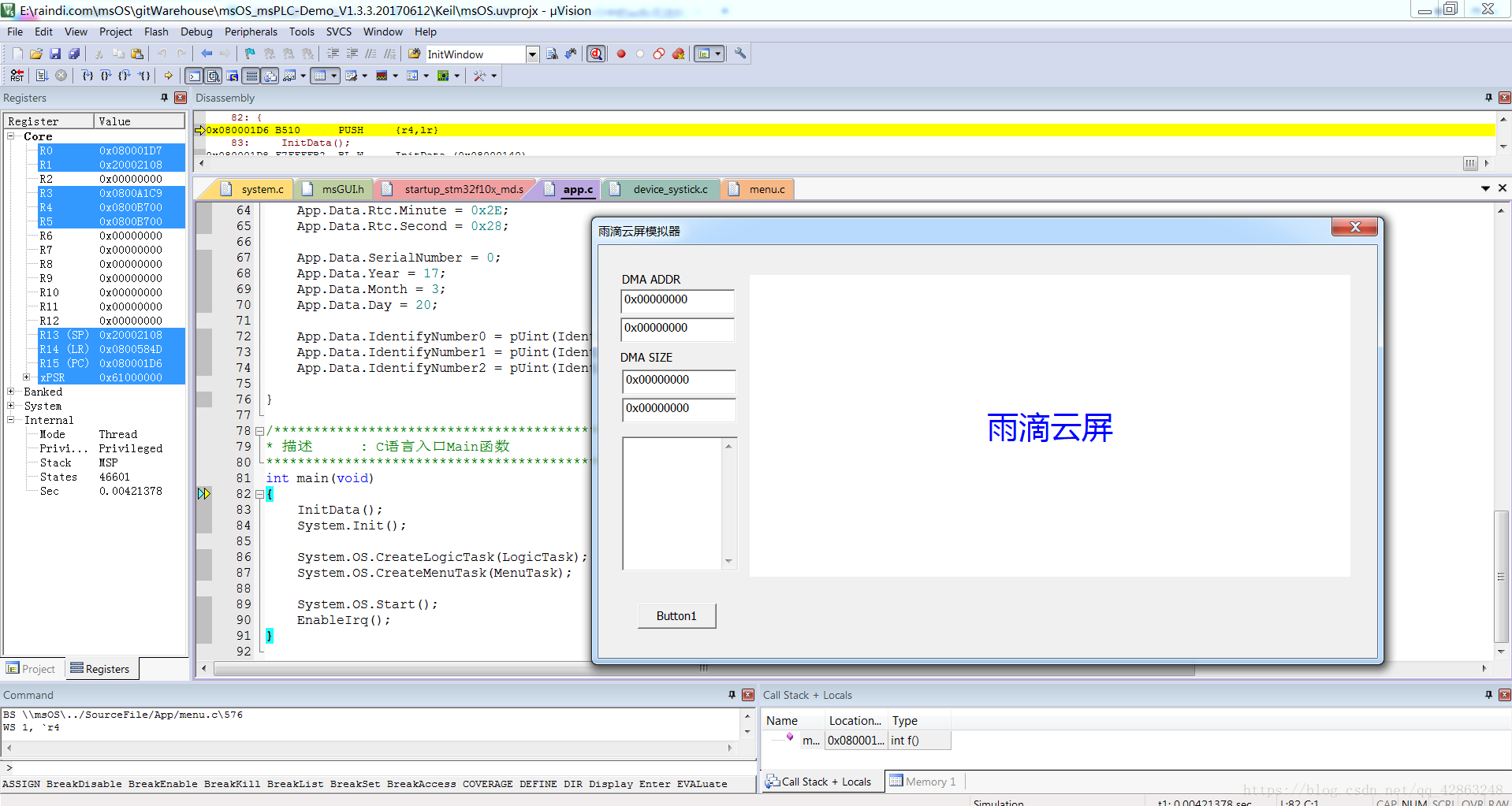
Task: Expand the Banked register group
Action: (x=11, y=391)
